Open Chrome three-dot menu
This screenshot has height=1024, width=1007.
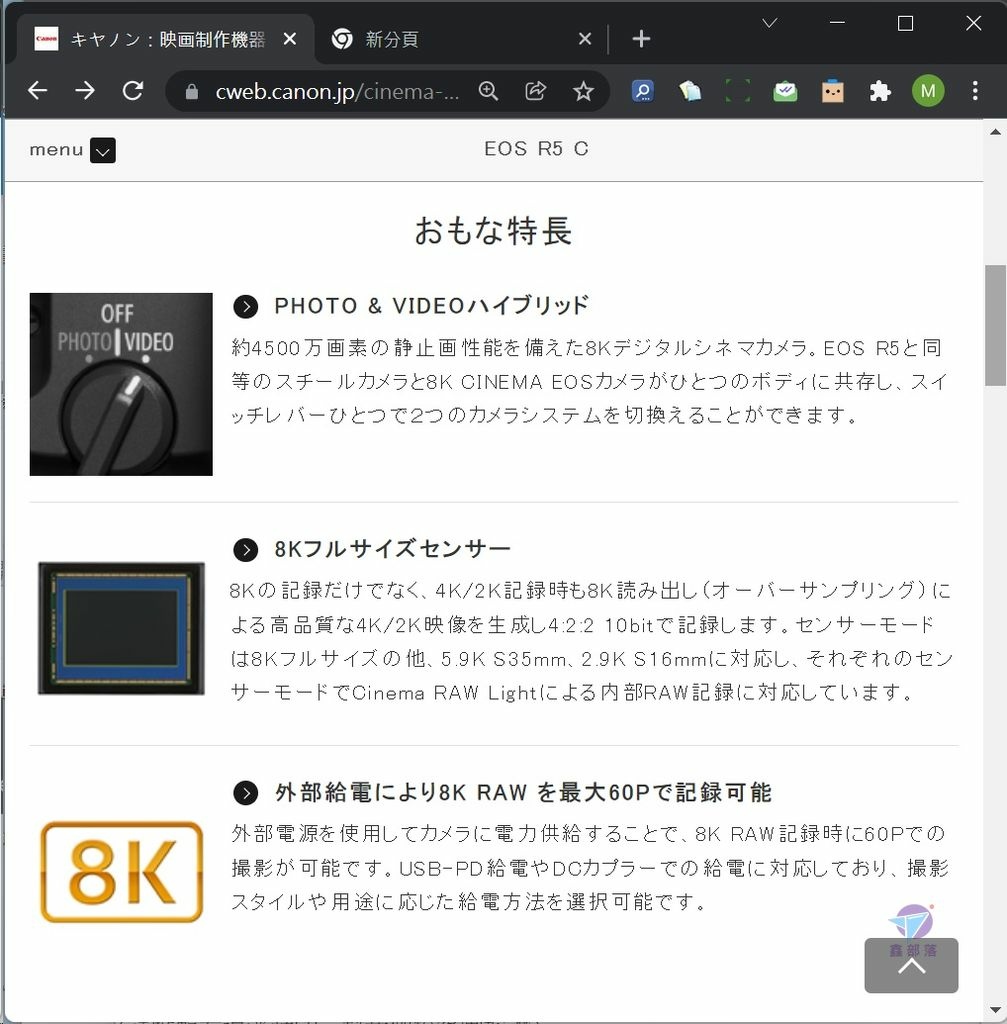975,91
